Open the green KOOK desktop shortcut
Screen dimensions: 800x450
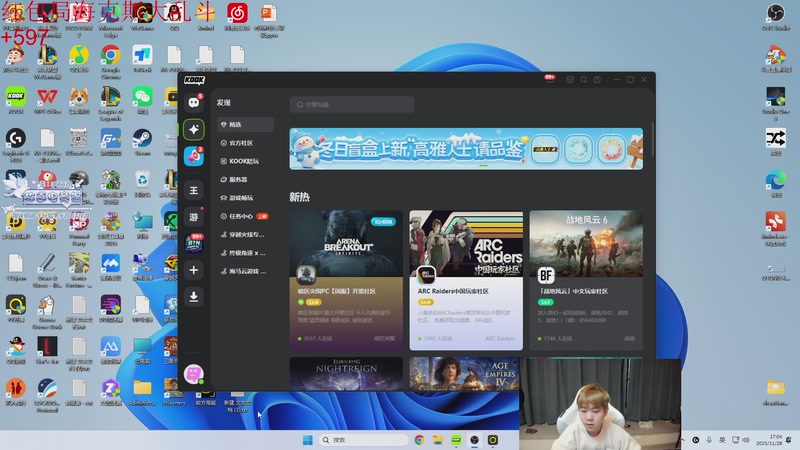click(x=16, y=102)
